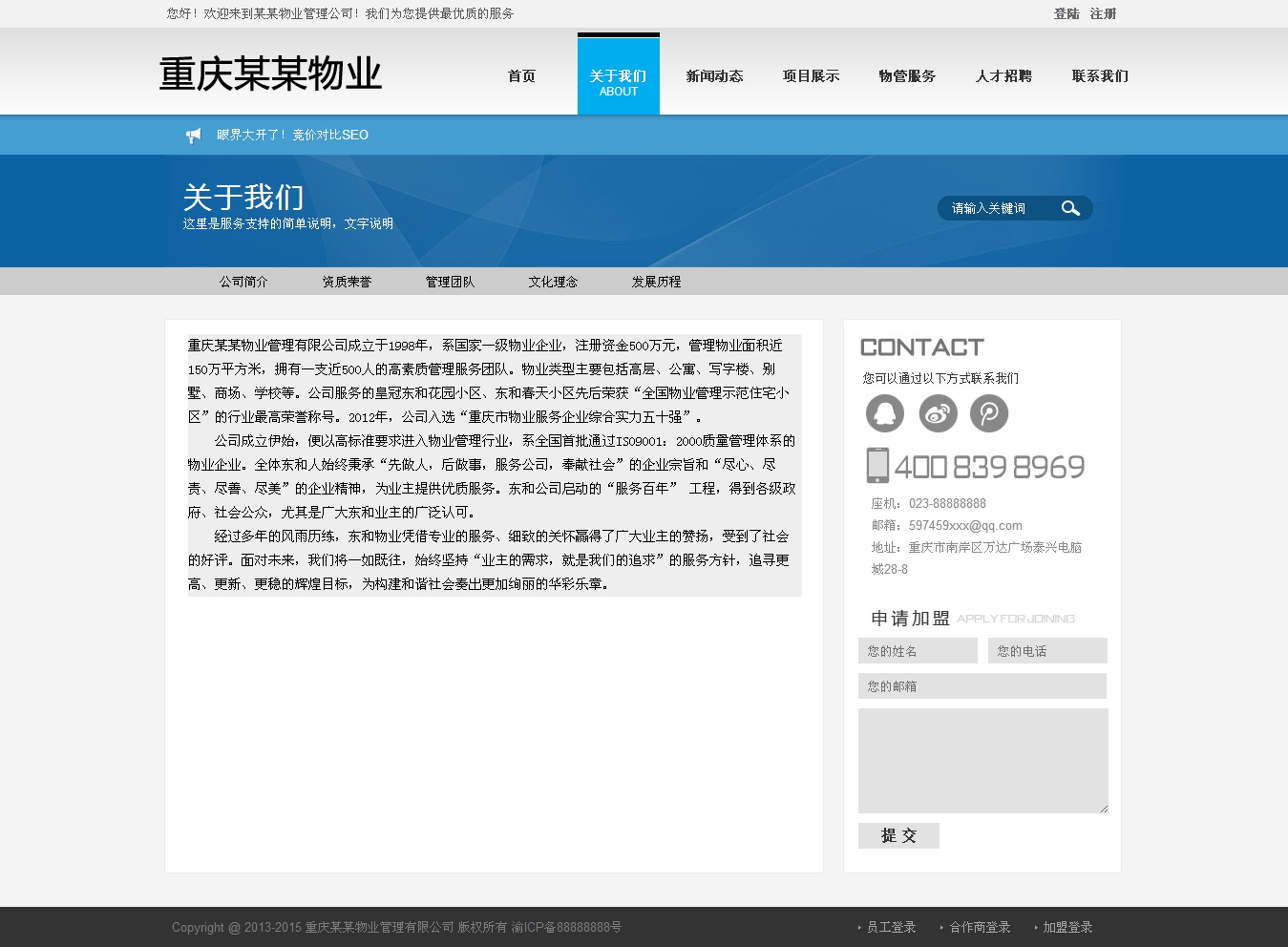Click the megaphone announcement icon
This screenshot has height=947, width=1288.
(194, 136)
